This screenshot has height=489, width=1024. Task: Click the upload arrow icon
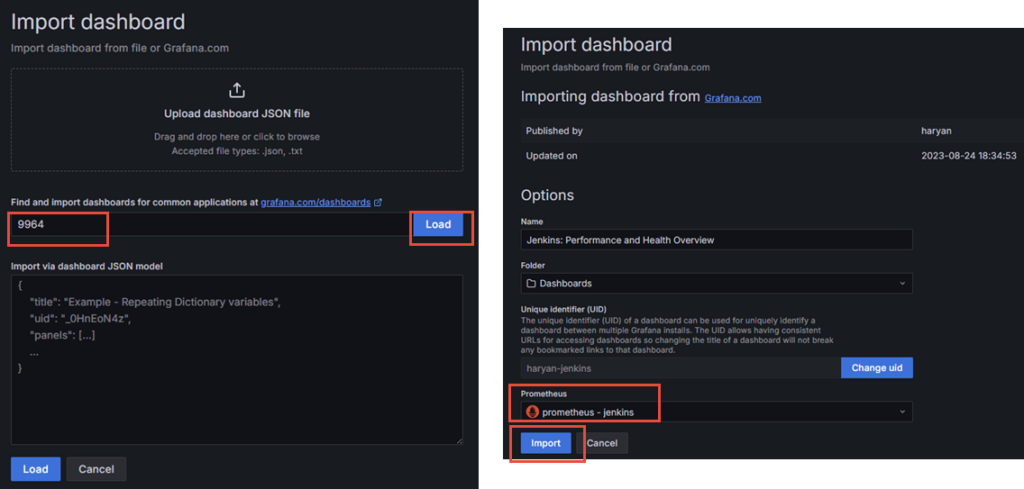(237, 90)
